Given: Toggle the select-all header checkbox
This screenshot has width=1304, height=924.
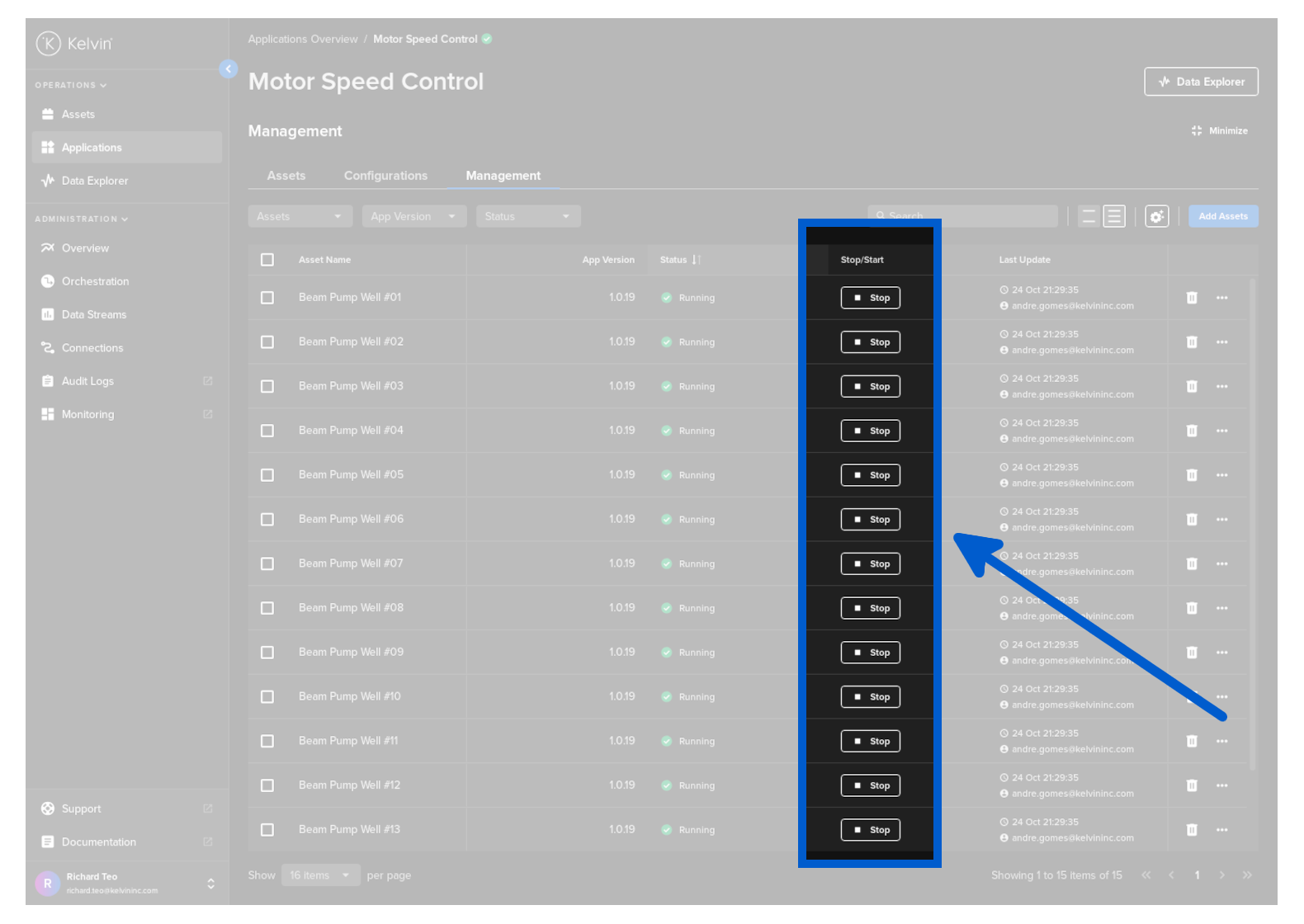Looking at the screenshot, I should coord(267,260).
